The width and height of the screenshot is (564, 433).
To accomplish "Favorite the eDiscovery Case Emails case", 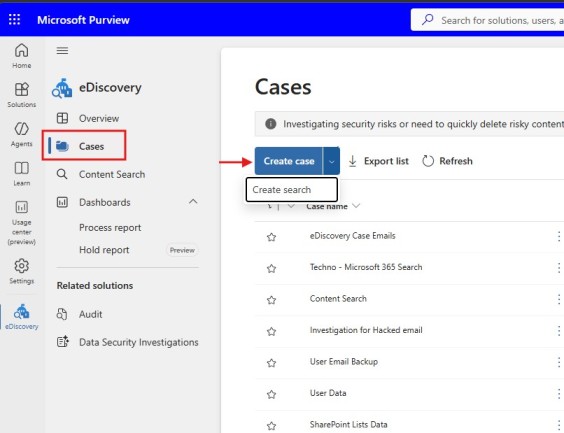I will click(x=272, y=237).
